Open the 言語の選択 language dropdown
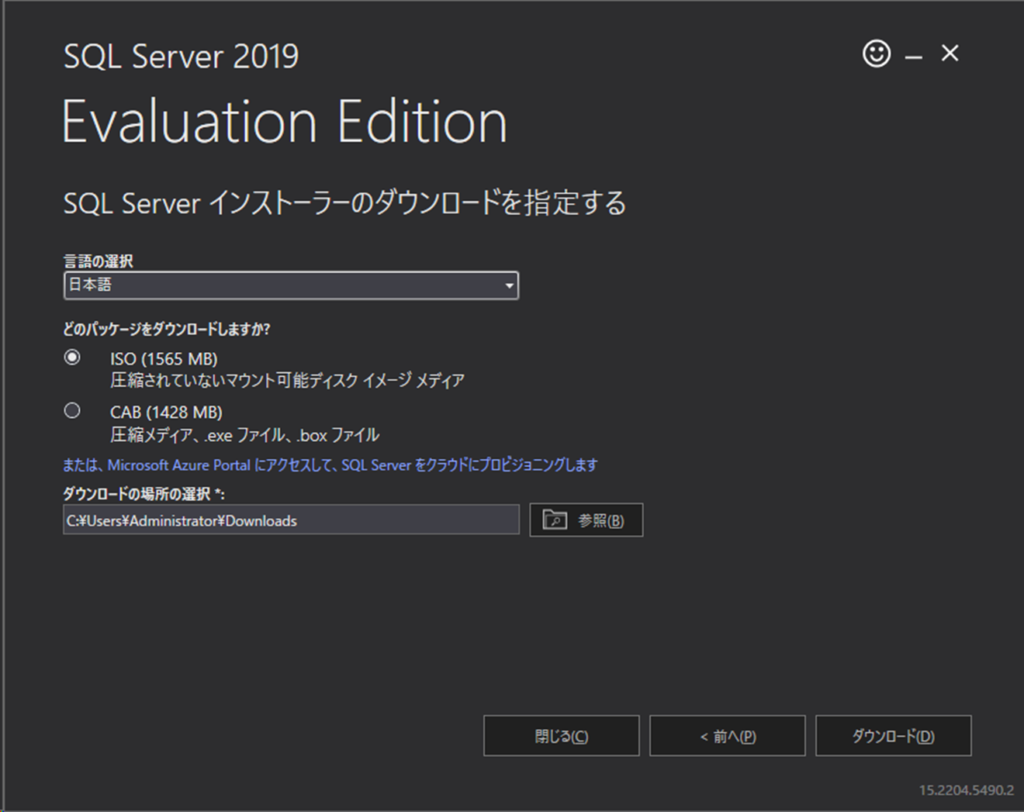 pyautogui.click(x=291, y=285)
